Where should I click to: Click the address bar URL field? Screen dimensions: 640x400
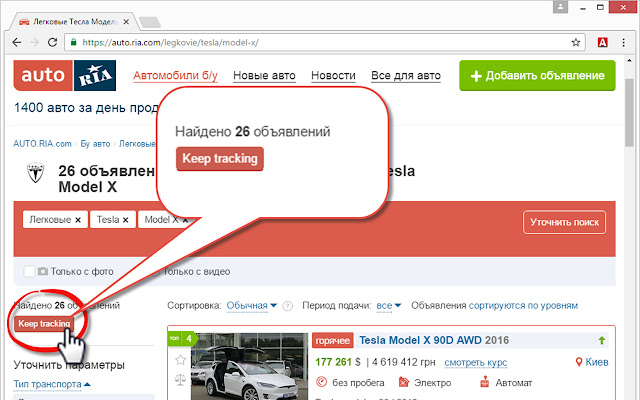324,42
